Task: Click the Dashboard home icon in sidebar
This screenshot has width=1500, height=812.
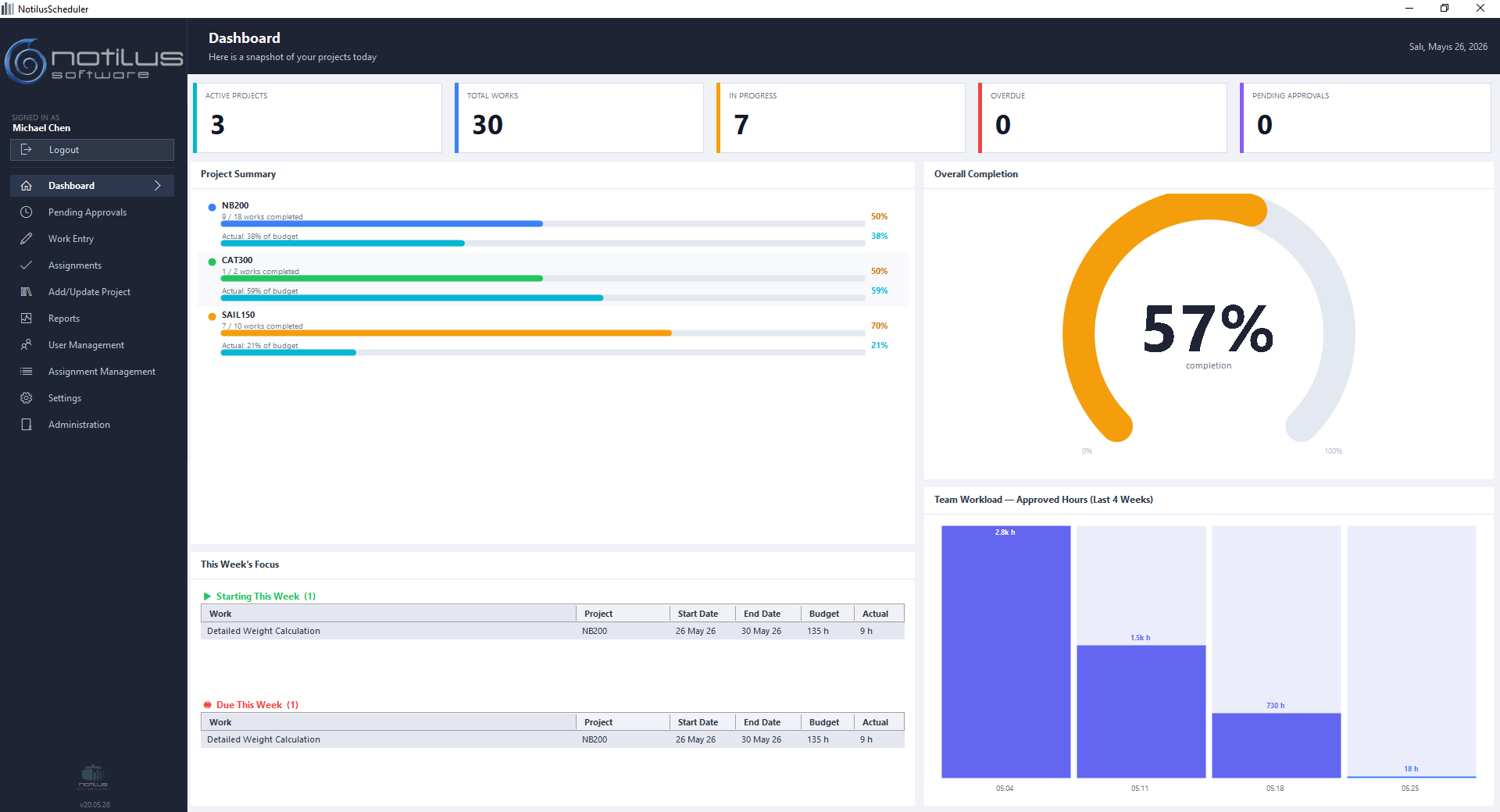Action: point(26,186)
